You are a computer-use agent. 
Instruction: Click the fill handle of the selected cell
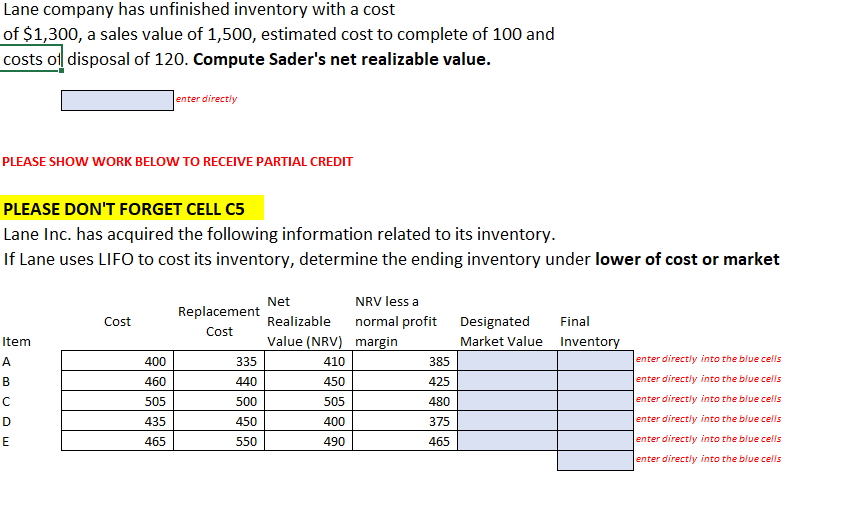[62, 70]
